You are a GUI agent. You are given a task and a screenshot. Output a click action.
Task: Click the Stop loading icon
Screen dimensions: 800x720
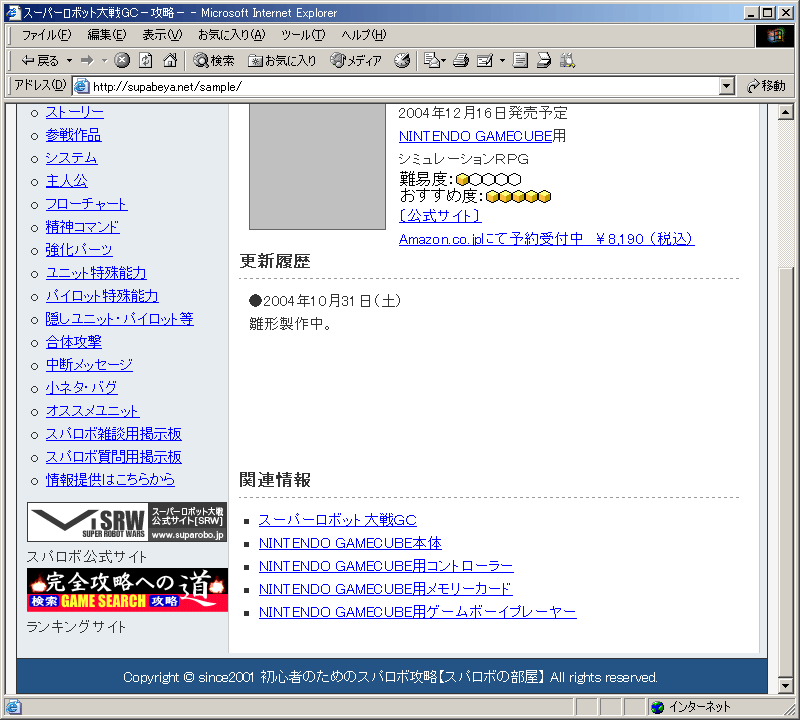point(122,61)
